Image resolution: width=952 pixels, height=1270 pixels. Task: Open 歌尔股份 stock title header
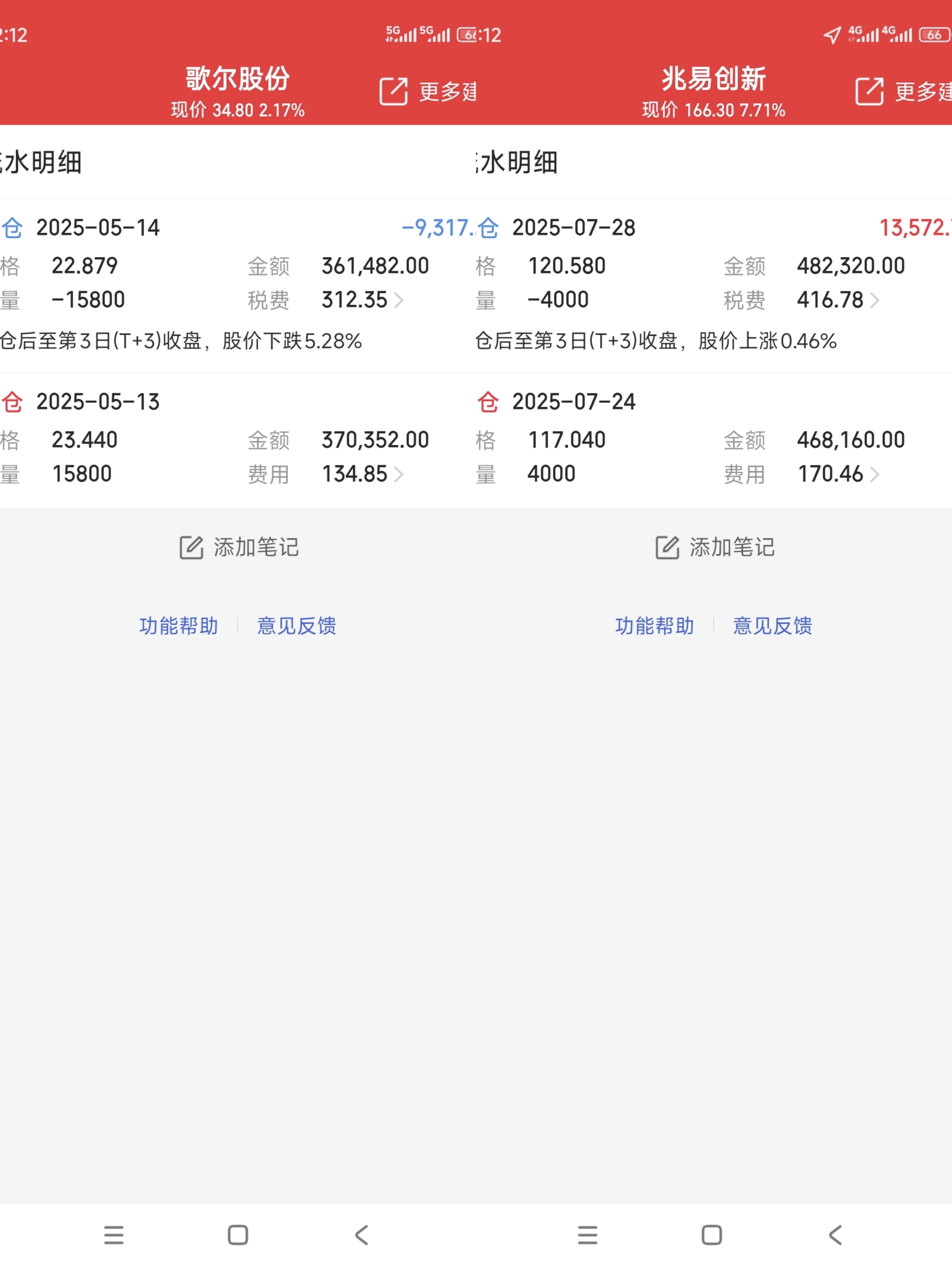click(238, 78)
